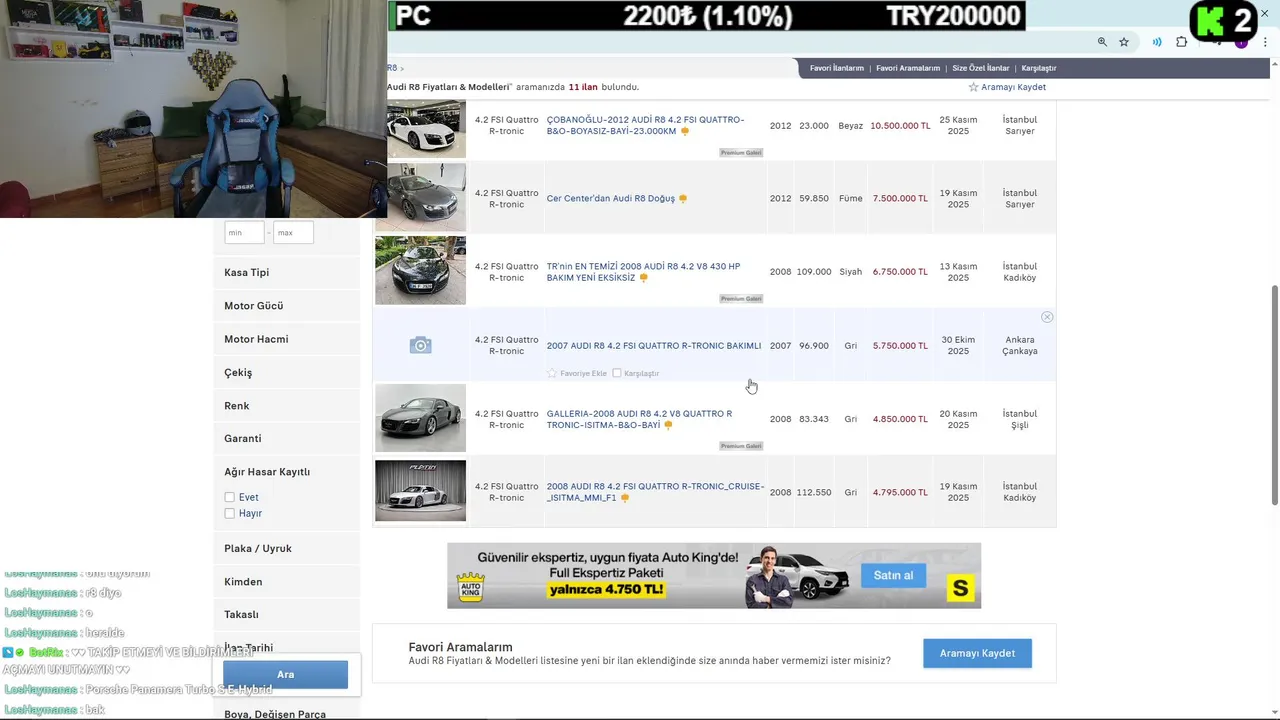The width and height of the screenshot is (1280, 720).
Task: Click the page vertical scrollbar thumb
Action: click(x=1274, y=395)
